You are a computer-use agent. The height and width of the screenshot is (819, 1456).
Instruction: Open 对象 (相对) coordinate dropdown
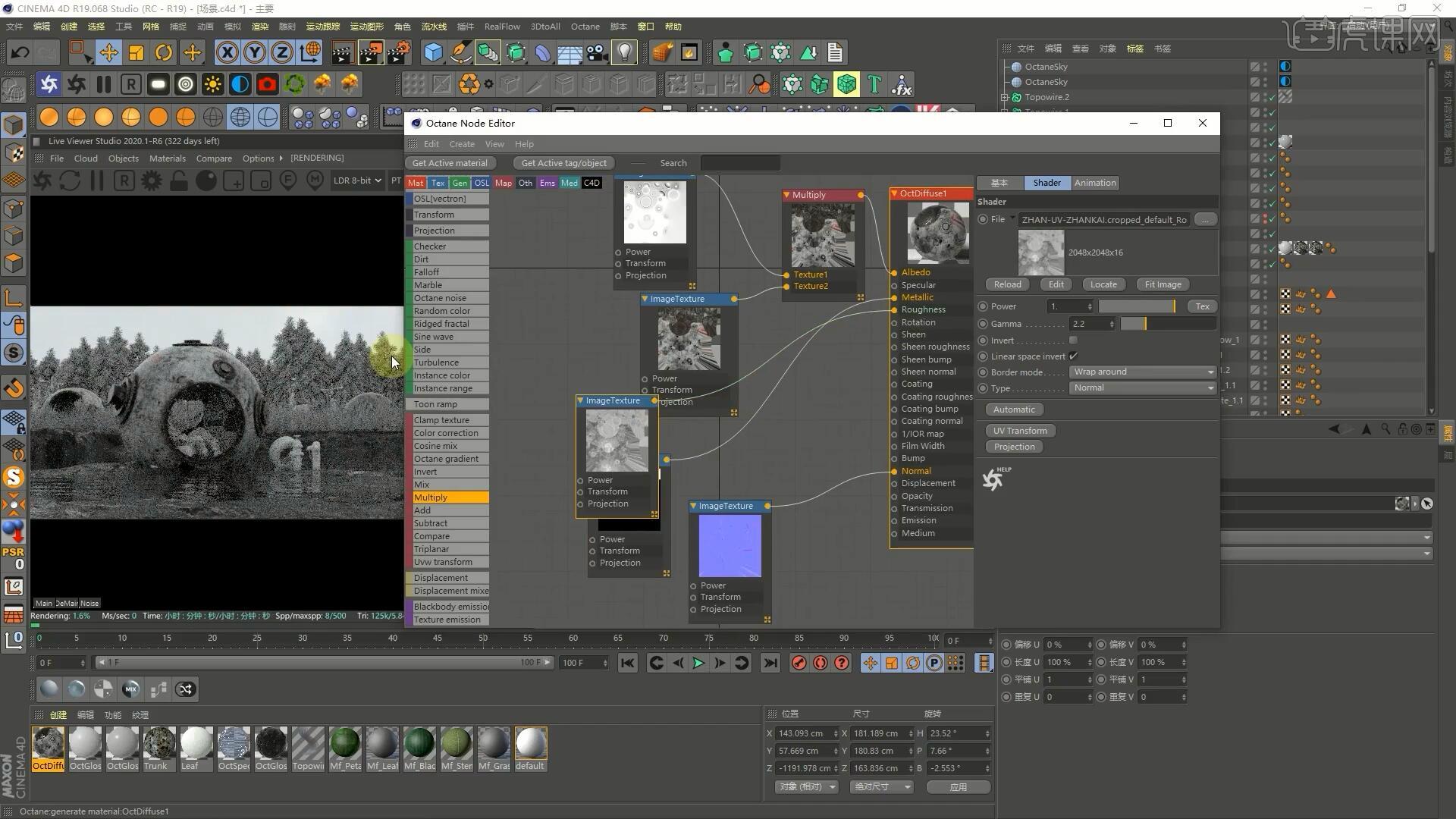tap(807, 787)
